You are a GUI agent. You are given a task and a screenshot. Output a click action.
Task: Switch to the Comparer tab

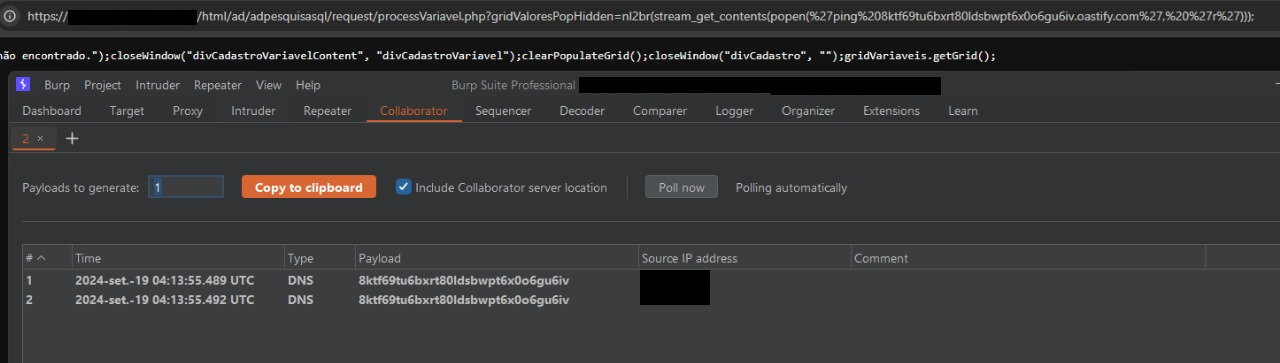(660, 111)
